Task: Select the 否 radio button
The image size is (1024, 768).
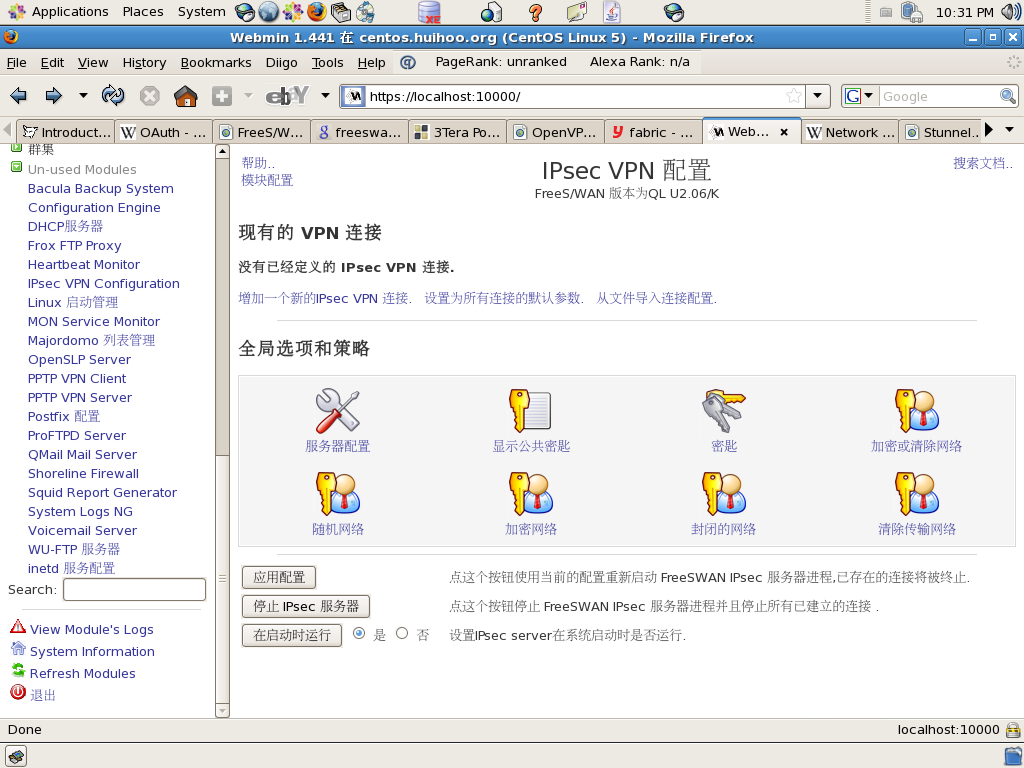Action: [x=402, y=634]
